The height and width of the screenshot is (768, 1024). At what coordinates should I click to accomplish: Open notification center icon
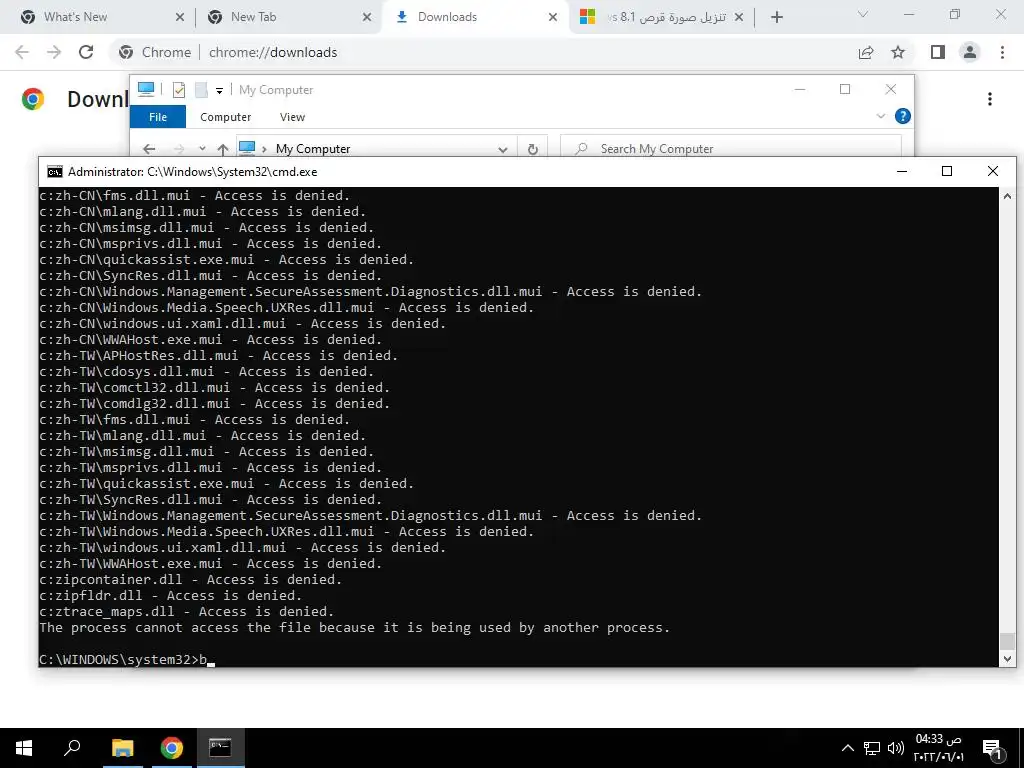pos(991,748)
